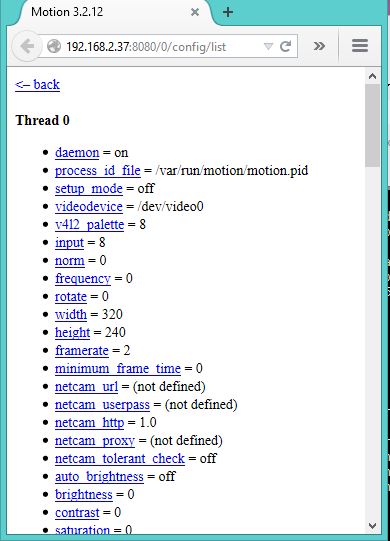The width and height of the screenshot is (390, 541).
Task: Open the netcam_proxy setting link
Action: (95, 440)
